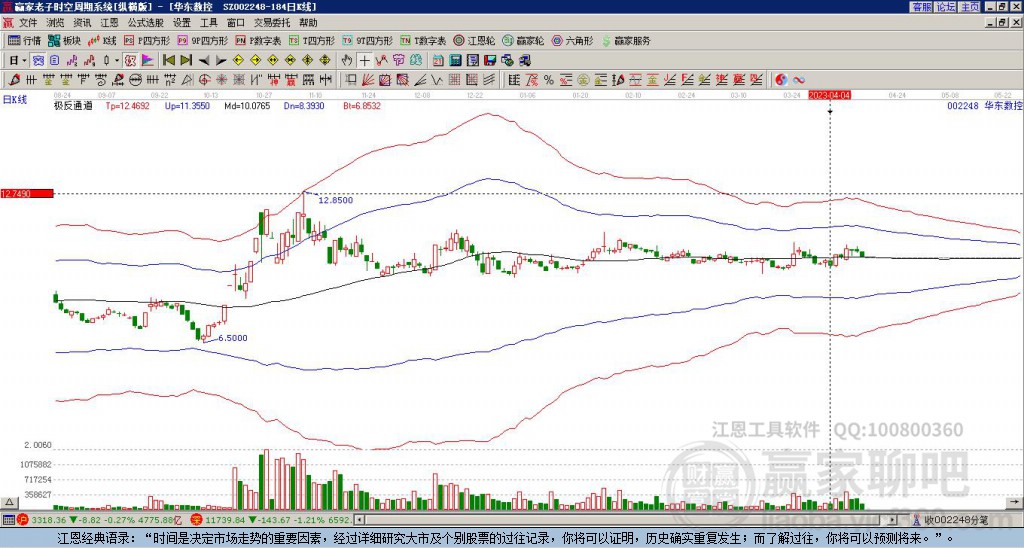Screen dimensions: 1024x548
Task: Open the 帮助 menu
Action: (308, 23)
